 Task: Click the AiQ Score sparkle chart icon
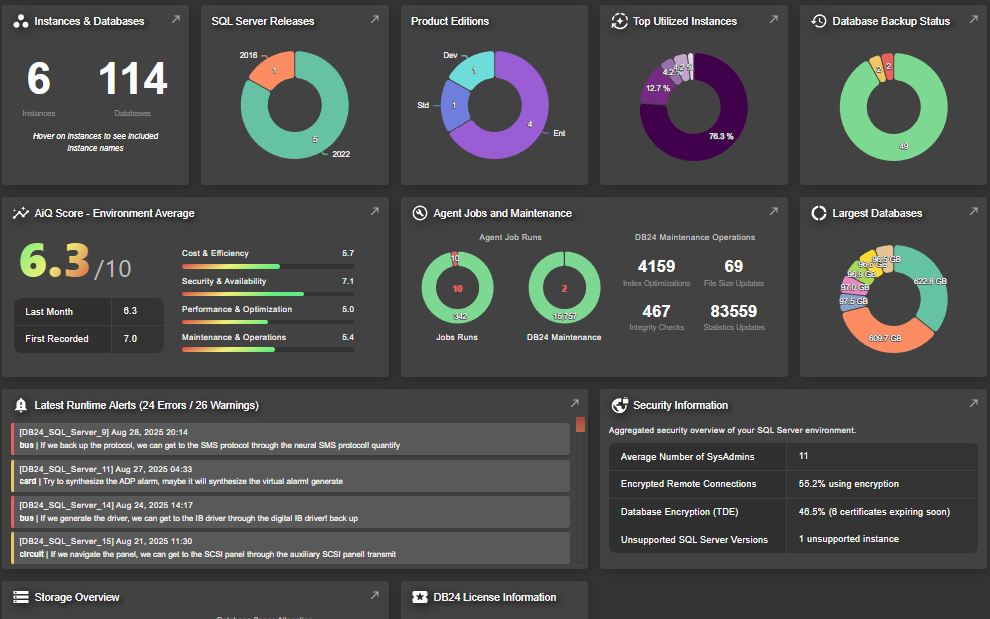[21, 213]
